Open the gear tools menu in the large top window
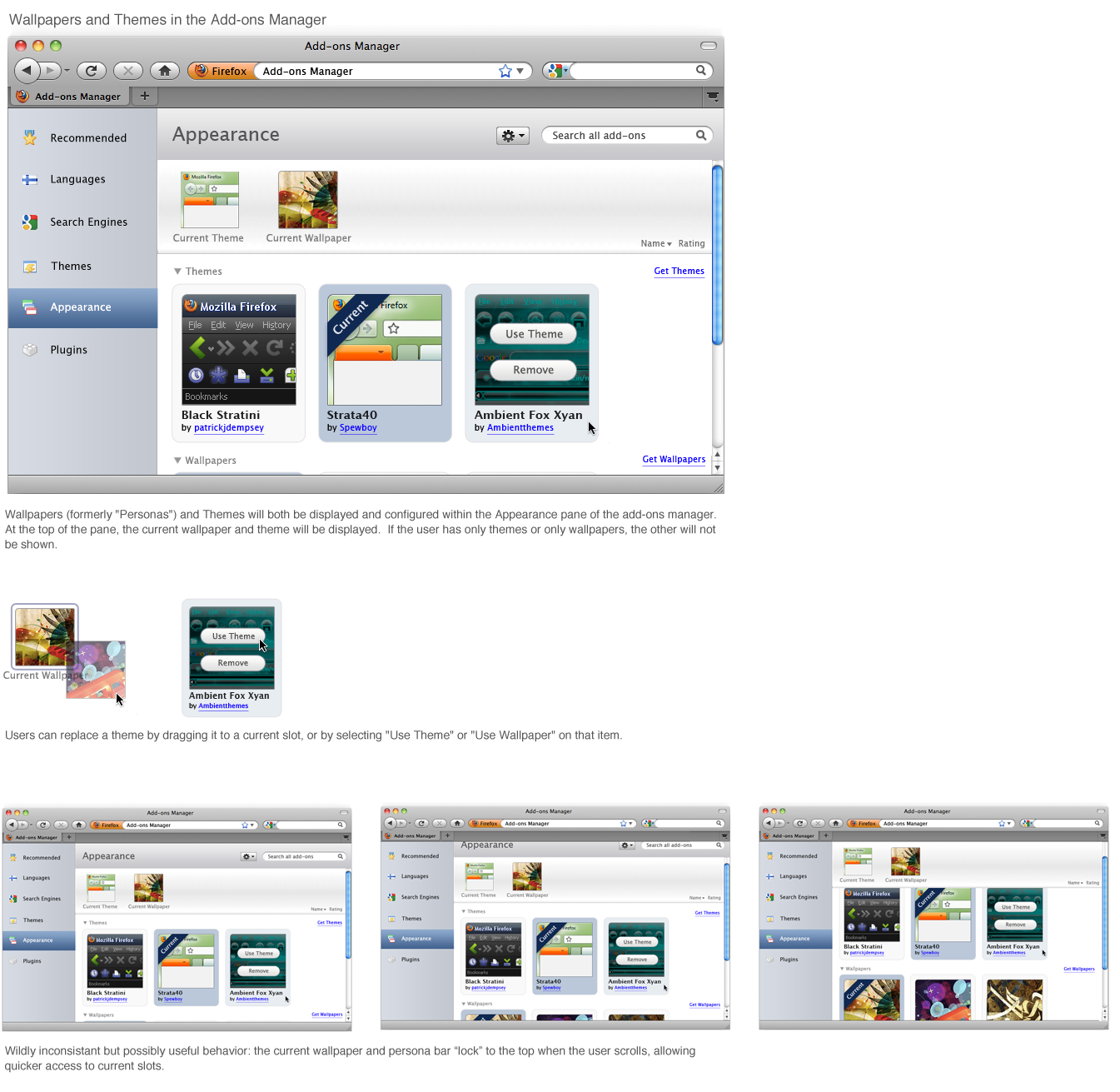This screenshot has width=1120, height=1092. [x=513, y=136]
